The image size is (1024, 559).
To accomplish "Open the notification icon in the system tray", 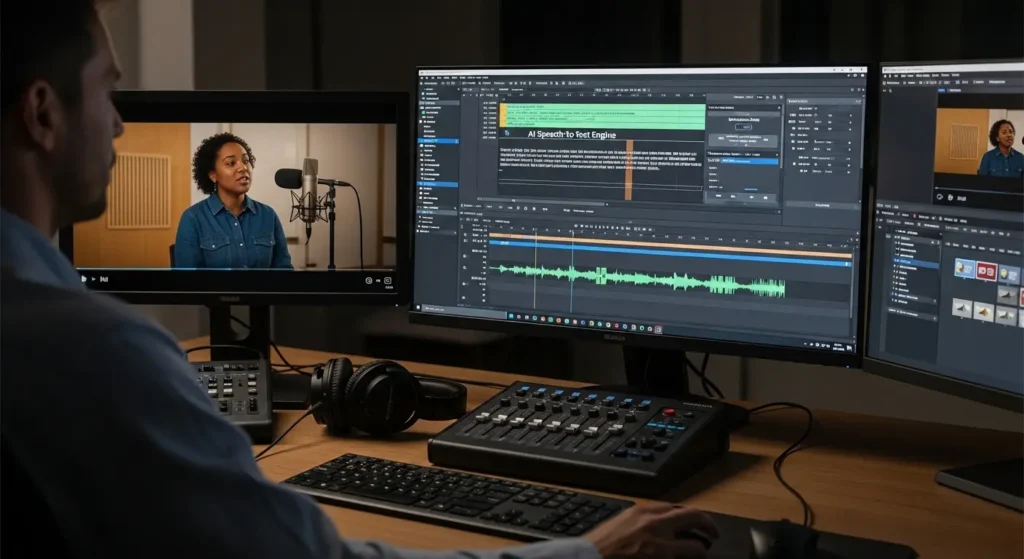I will pyautogui.click(x=850, y=347).
